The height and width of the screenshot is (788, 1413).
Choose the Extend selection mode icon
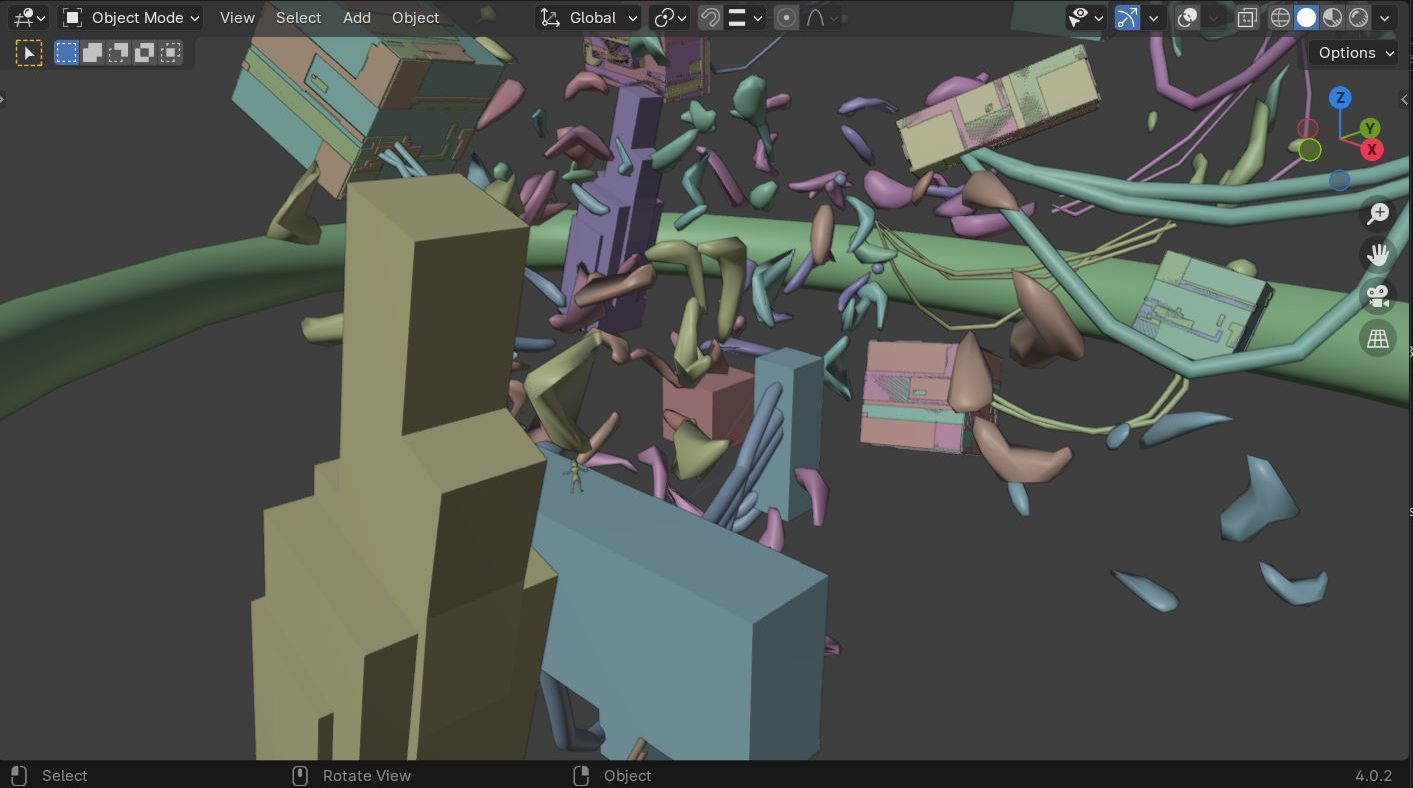[x=92, y=53]
